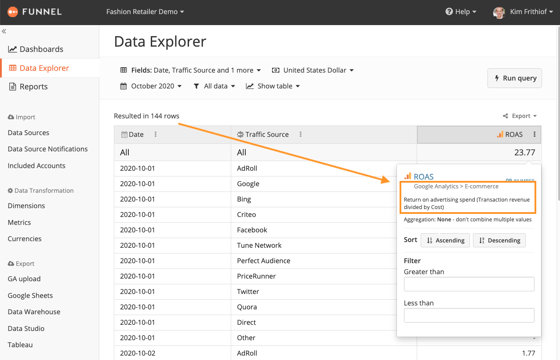This screenshot has height=360, width=560.
Task: Sort ROAS in Descending order
Action: pos(499,240)
